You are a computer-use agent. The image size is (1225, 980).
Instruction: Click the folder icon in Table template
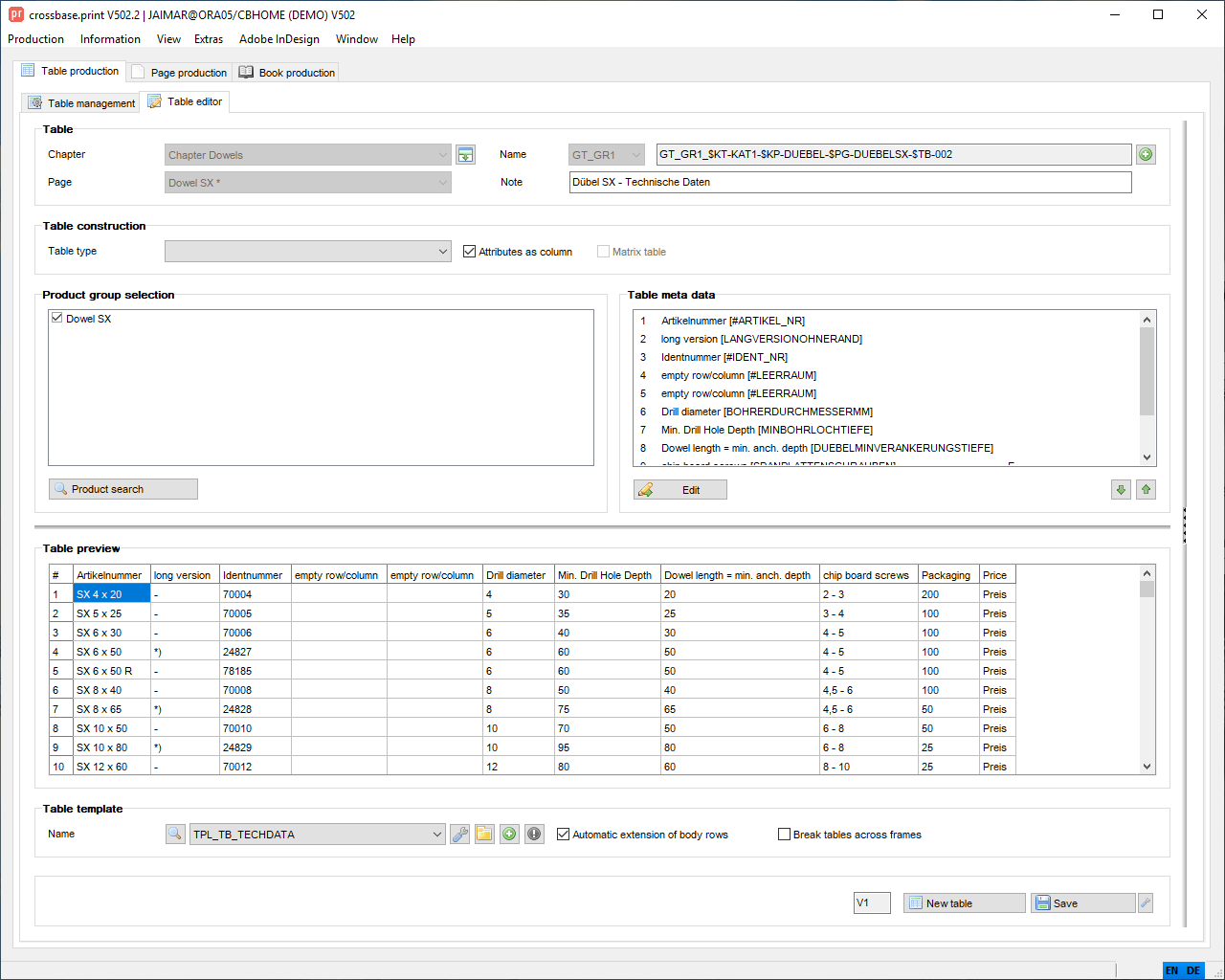(484, 834)
